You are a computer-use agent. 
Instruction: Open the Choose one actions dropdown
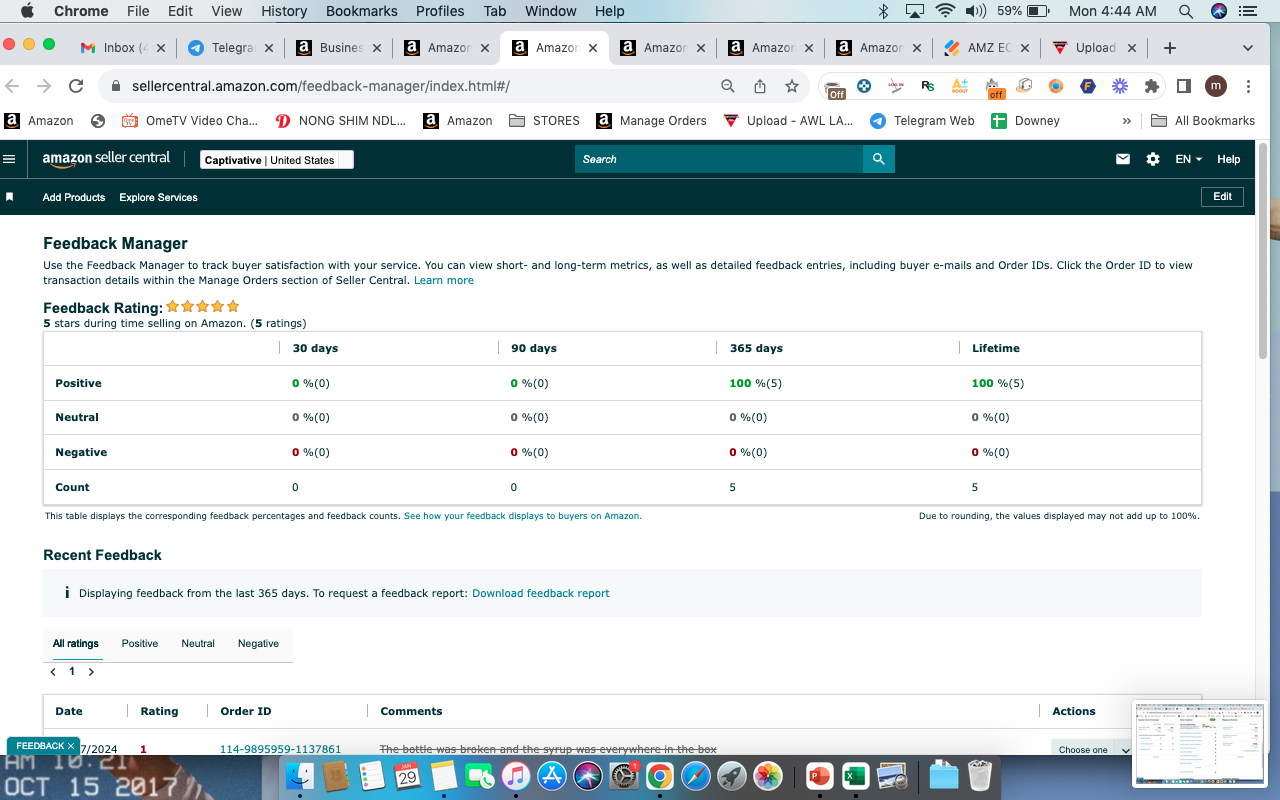click(x=1091, y=749)
